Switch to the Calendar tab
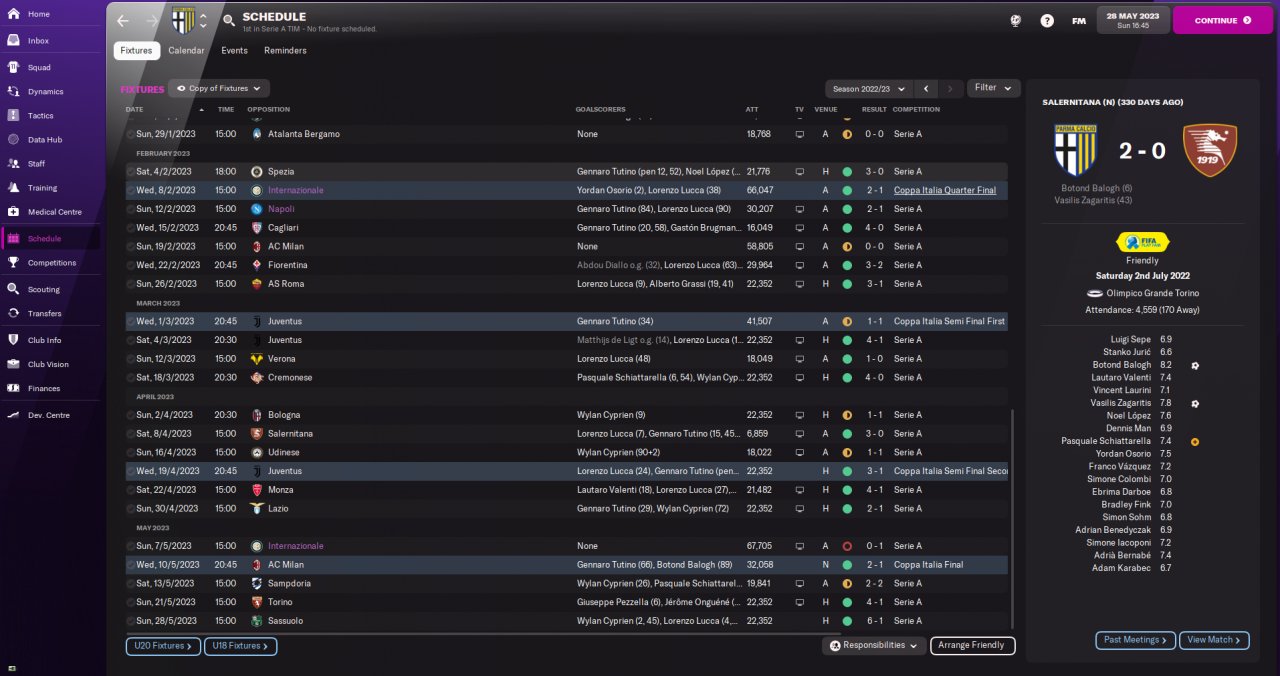1280x676 pixels. 186,50
